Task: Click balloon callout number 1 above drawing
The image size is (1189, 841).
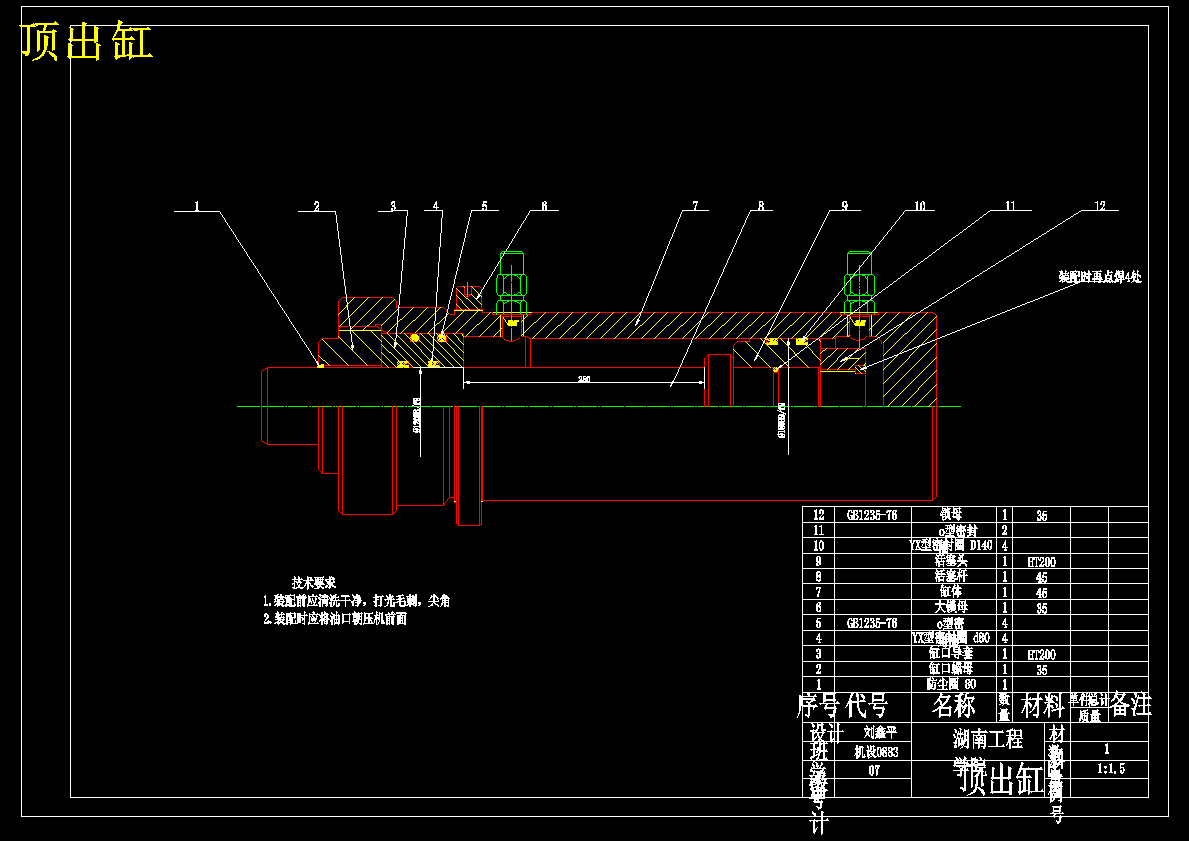Action: click(x=196, y=206)
